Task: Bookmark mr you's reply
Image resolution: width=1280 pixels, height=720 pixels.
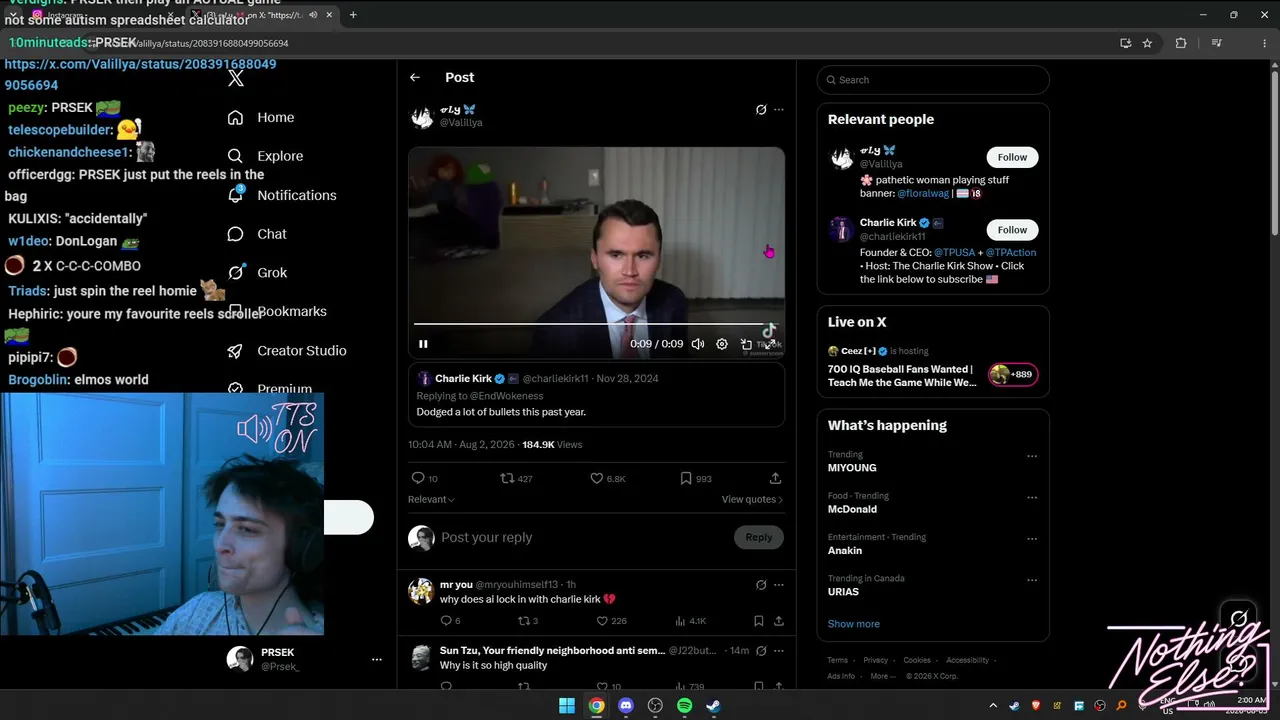Action: pos(759,621)
